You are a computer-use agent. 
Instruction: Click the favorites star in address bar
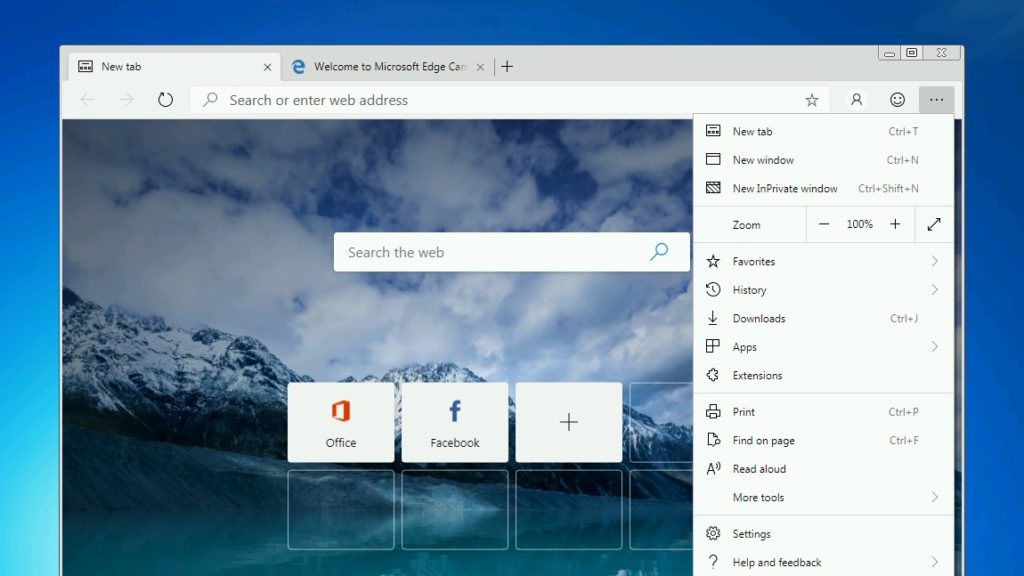(x=812, y=100)
